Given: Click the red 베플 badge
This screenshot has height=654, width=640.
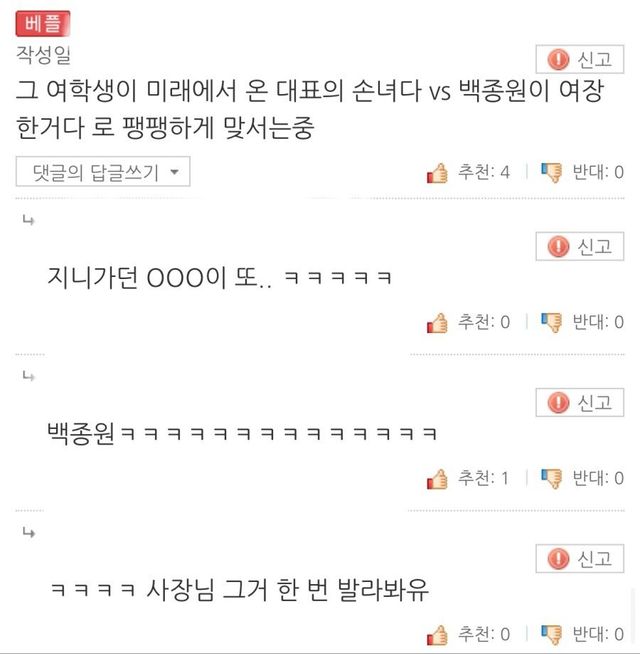Looking at the screenshot, I should point(43,23).
